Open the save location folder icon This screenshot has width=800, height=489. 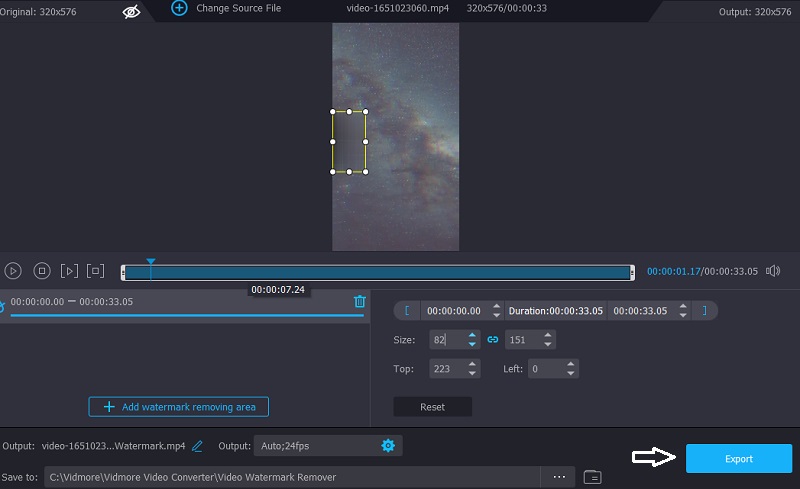(x=592, y=477)
